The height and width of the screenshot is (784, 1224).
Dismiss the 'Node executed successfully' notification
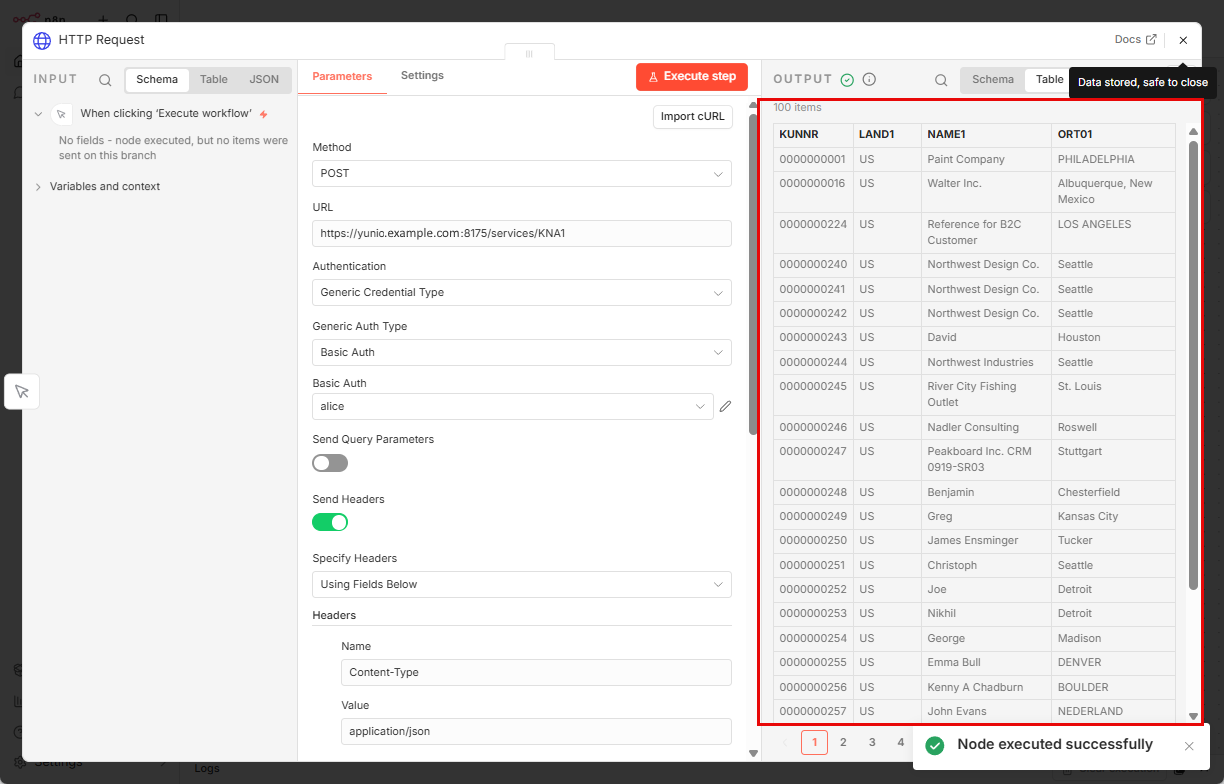pyautogui.click(x=1189, y=746)
